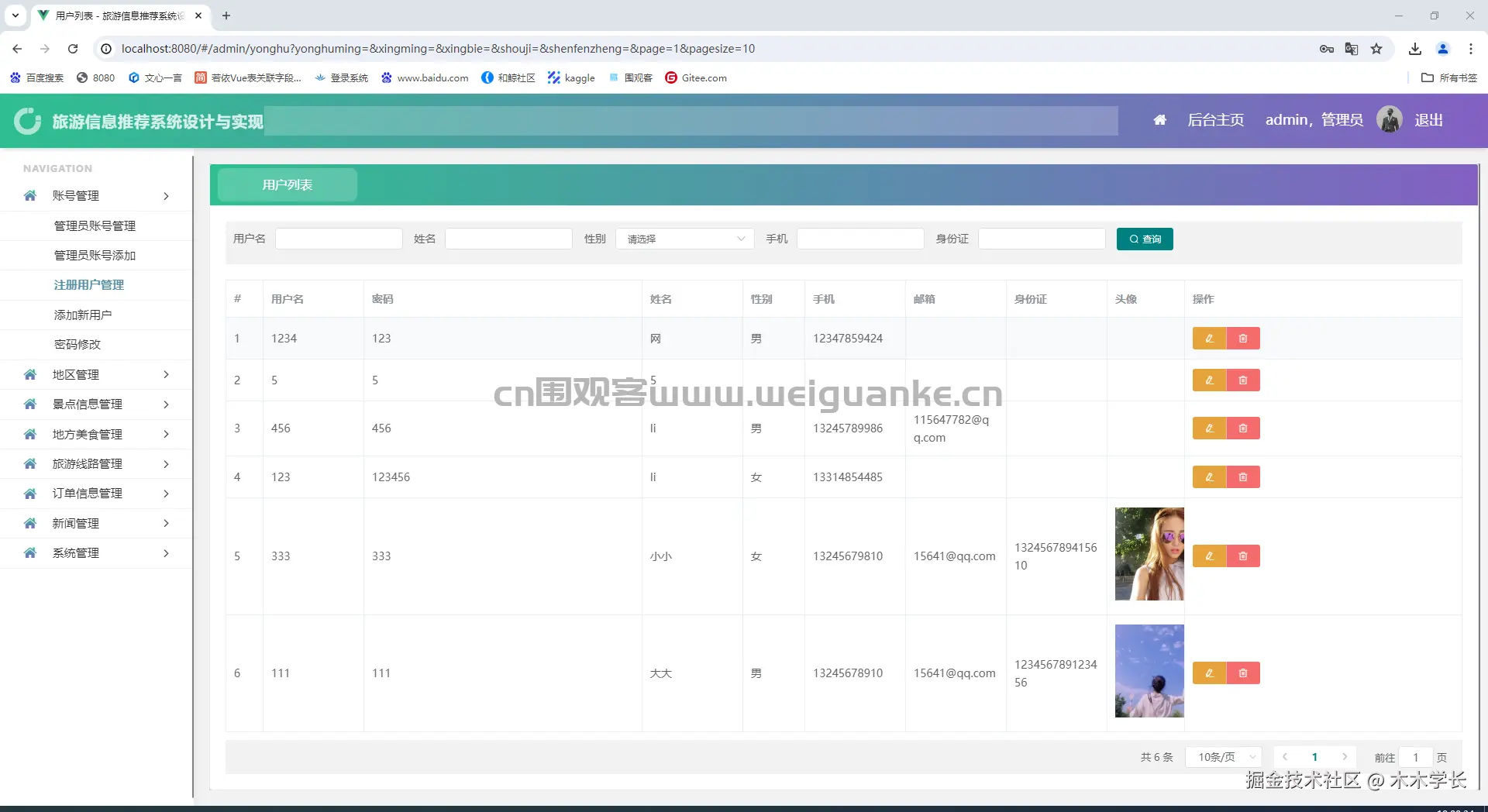1488x812 pixels.
Task: Click the spinning logo icon beside the title
Action: 28,121
